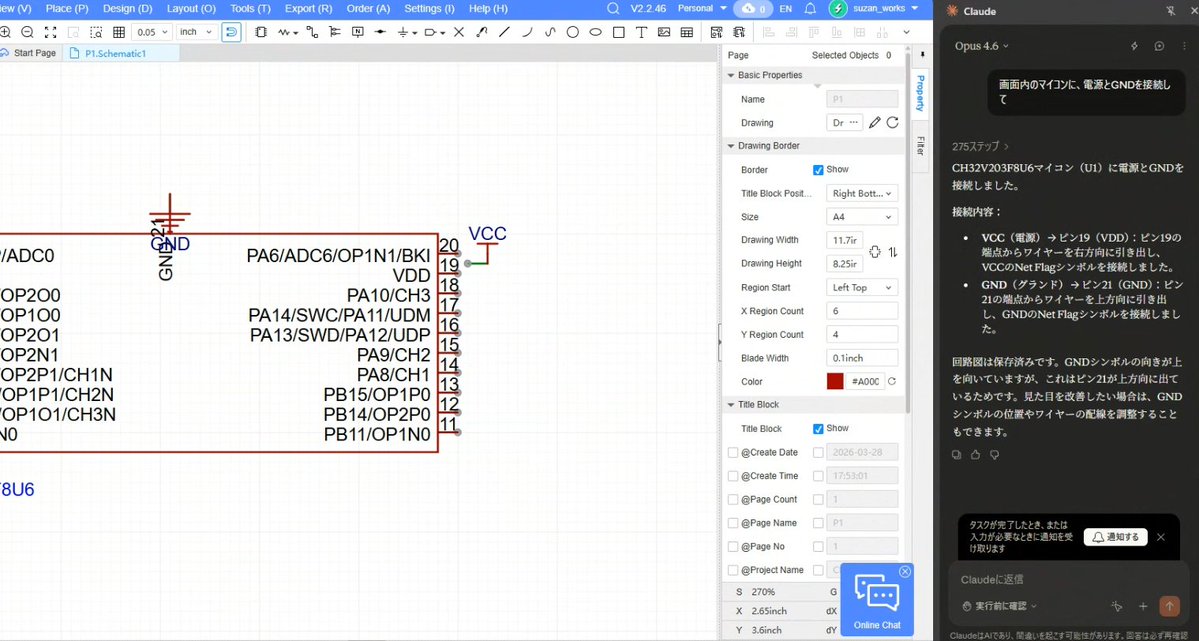Select the wire drawing tool
This screenshot has height=641, width=1199.
(x=312, y=32)
